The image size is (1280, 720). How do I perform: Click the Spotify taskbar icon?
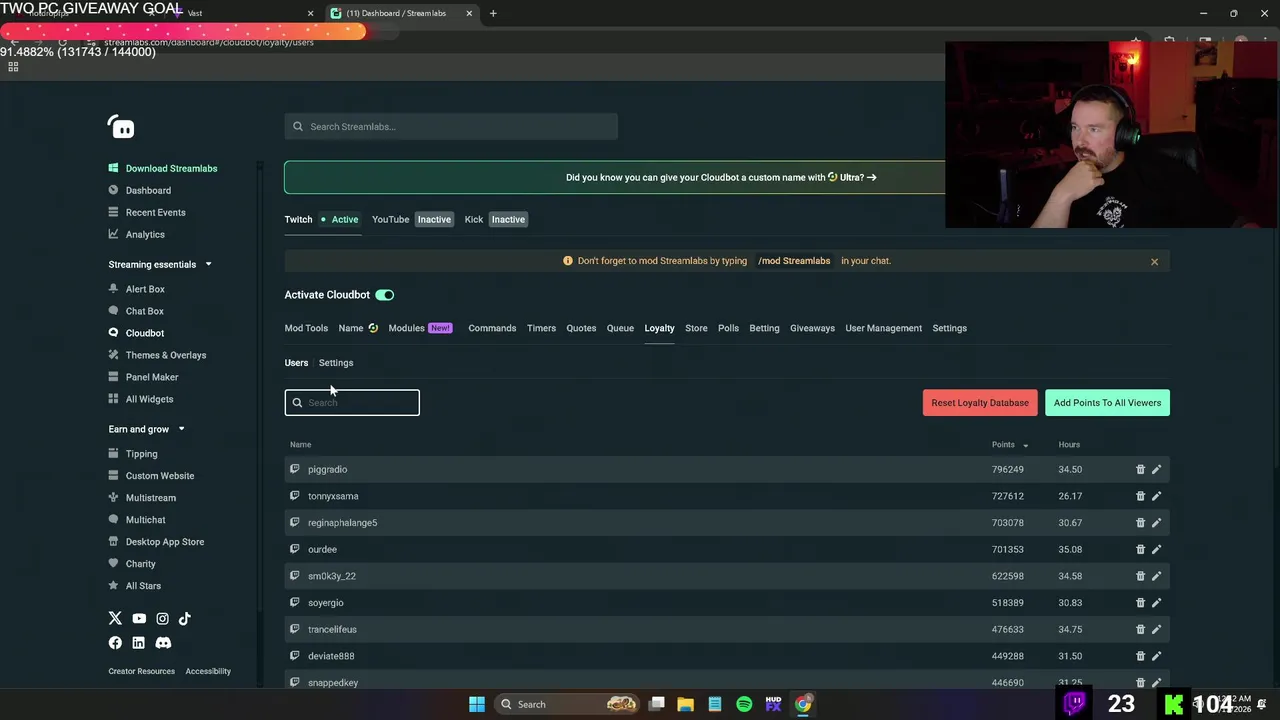744,704
